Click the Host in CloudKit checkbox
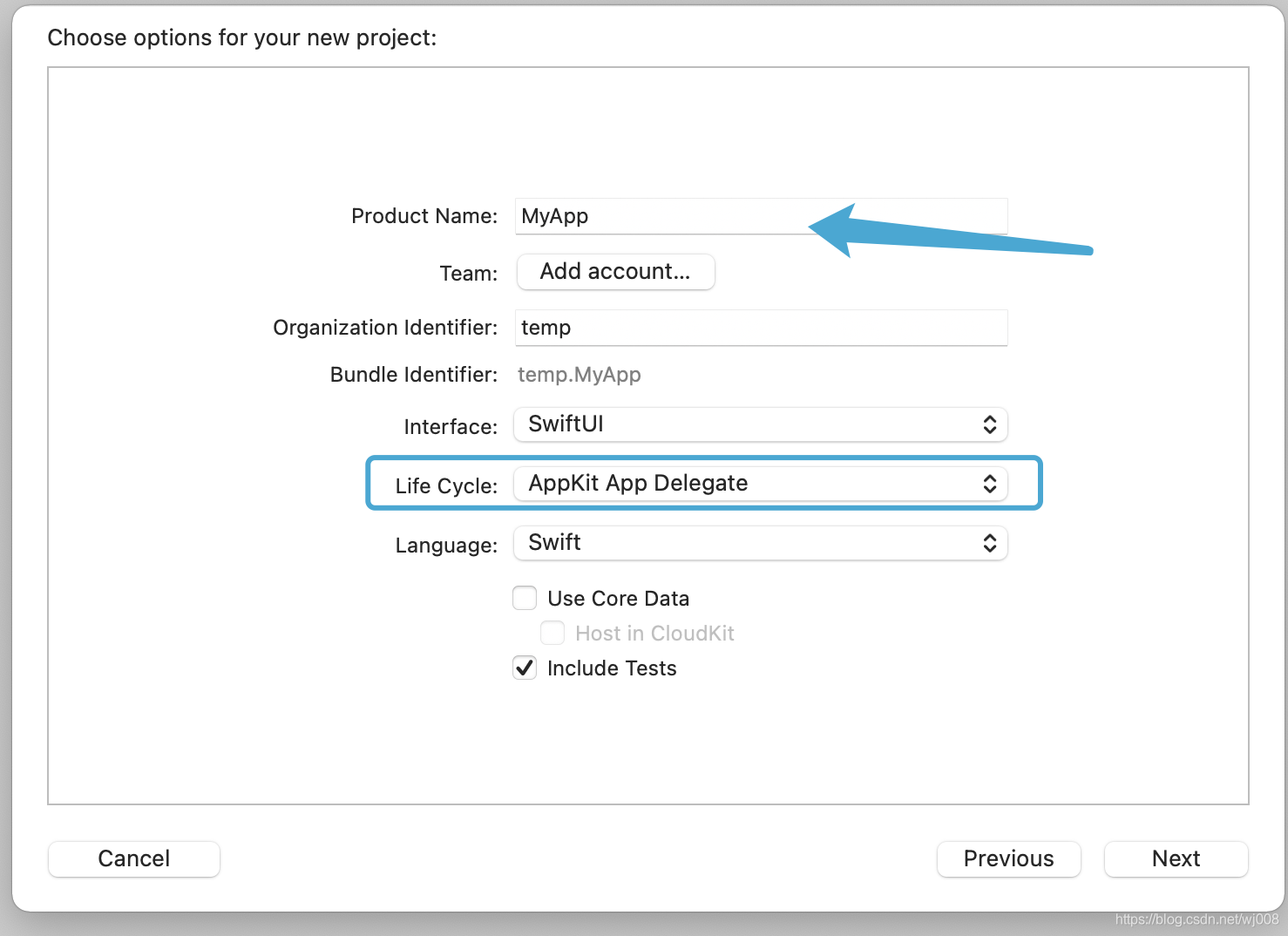Viewport: 1288px width, 936px height. coord(552,633)
